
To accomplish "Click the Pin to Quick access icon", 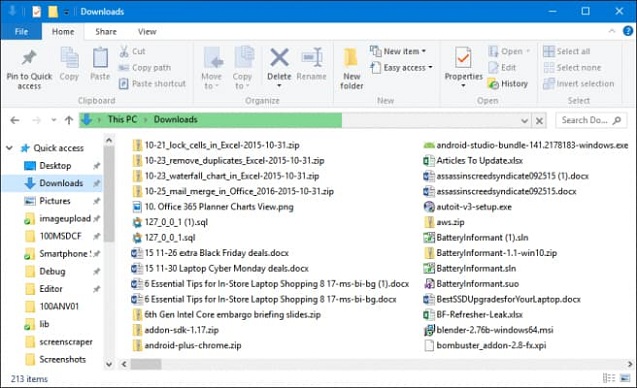I will (29, 58).
